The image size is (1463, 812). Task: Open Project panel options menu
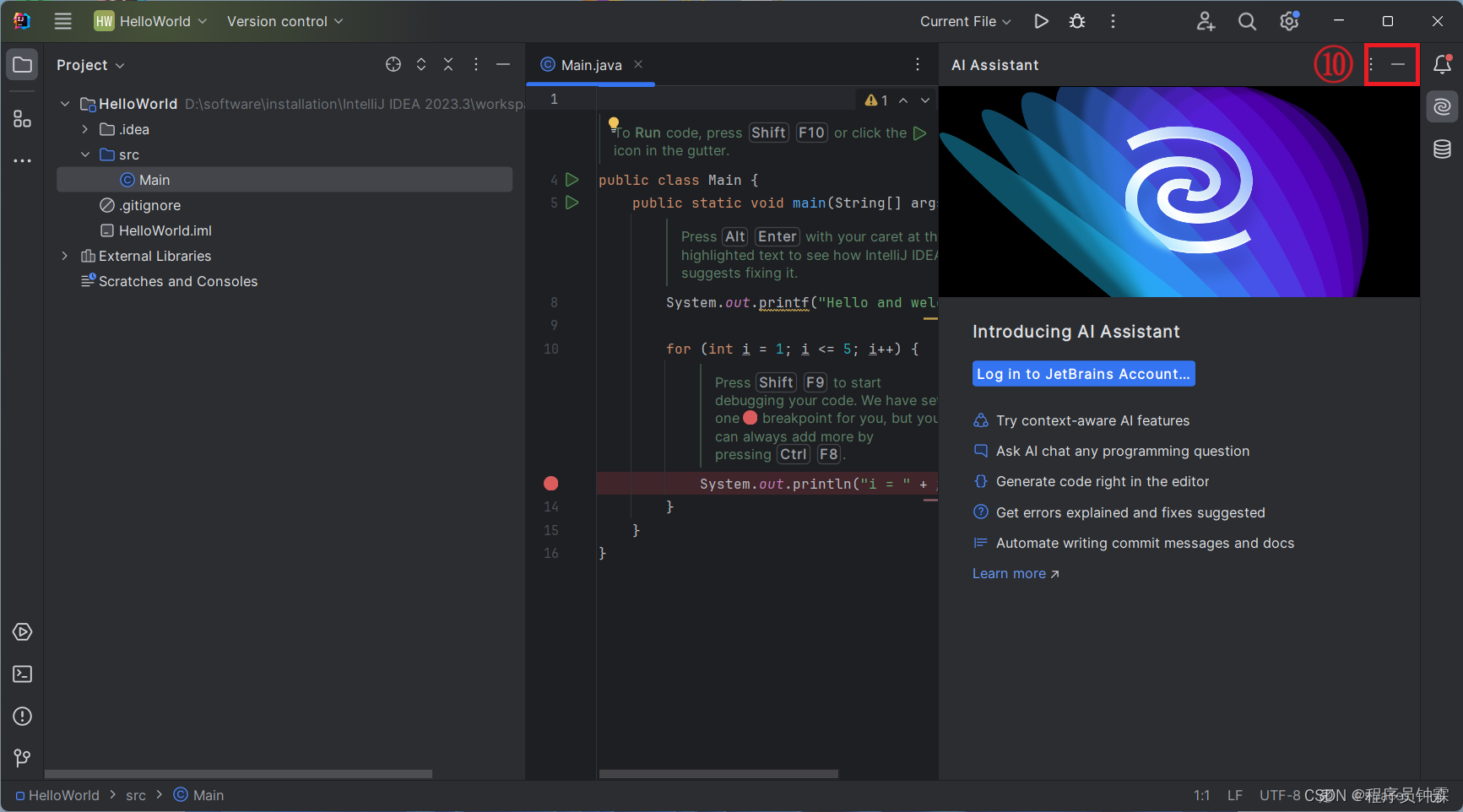476,64
